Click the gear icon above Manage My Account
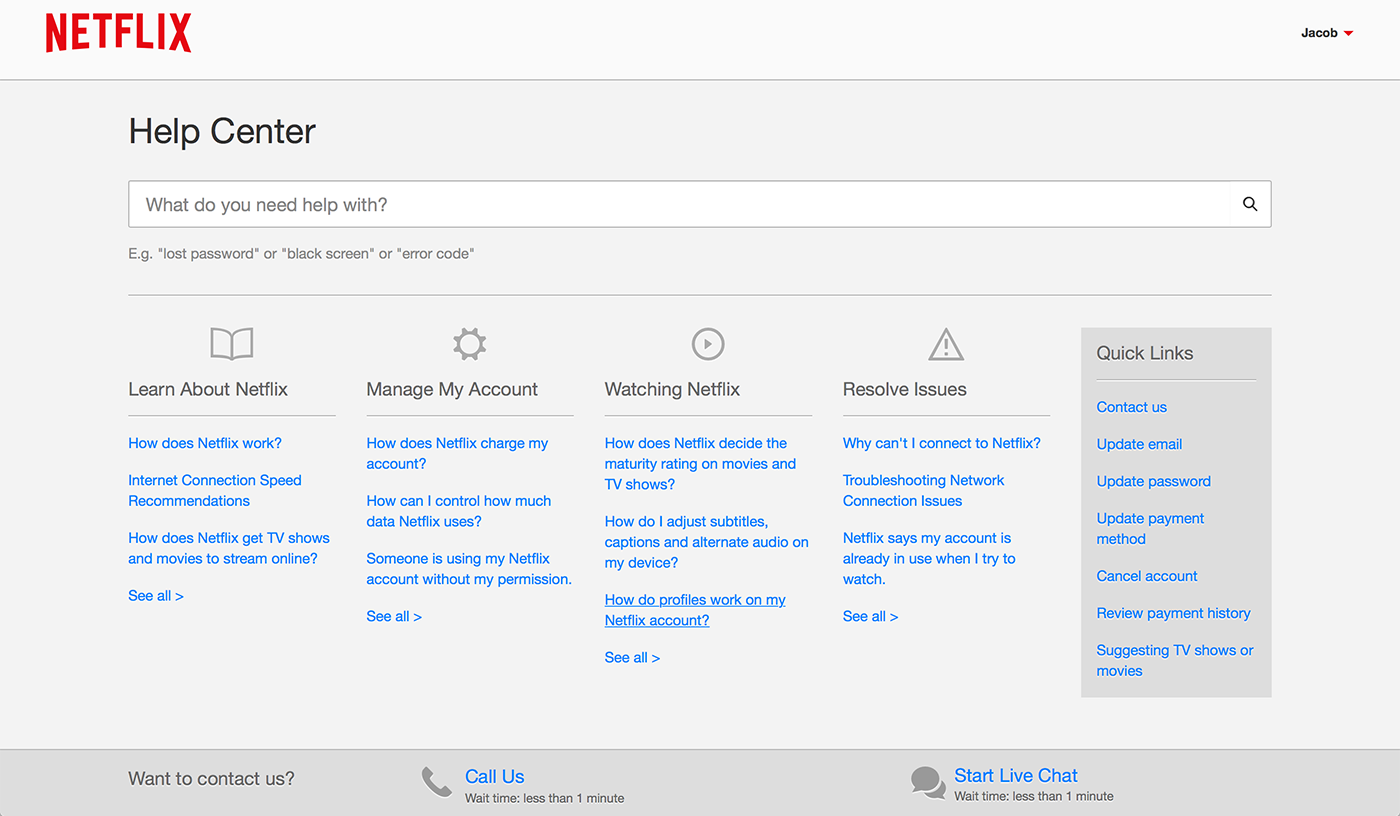Viewport: 1400px width, 816px height. pyautogui.click(x=469, y=344)
